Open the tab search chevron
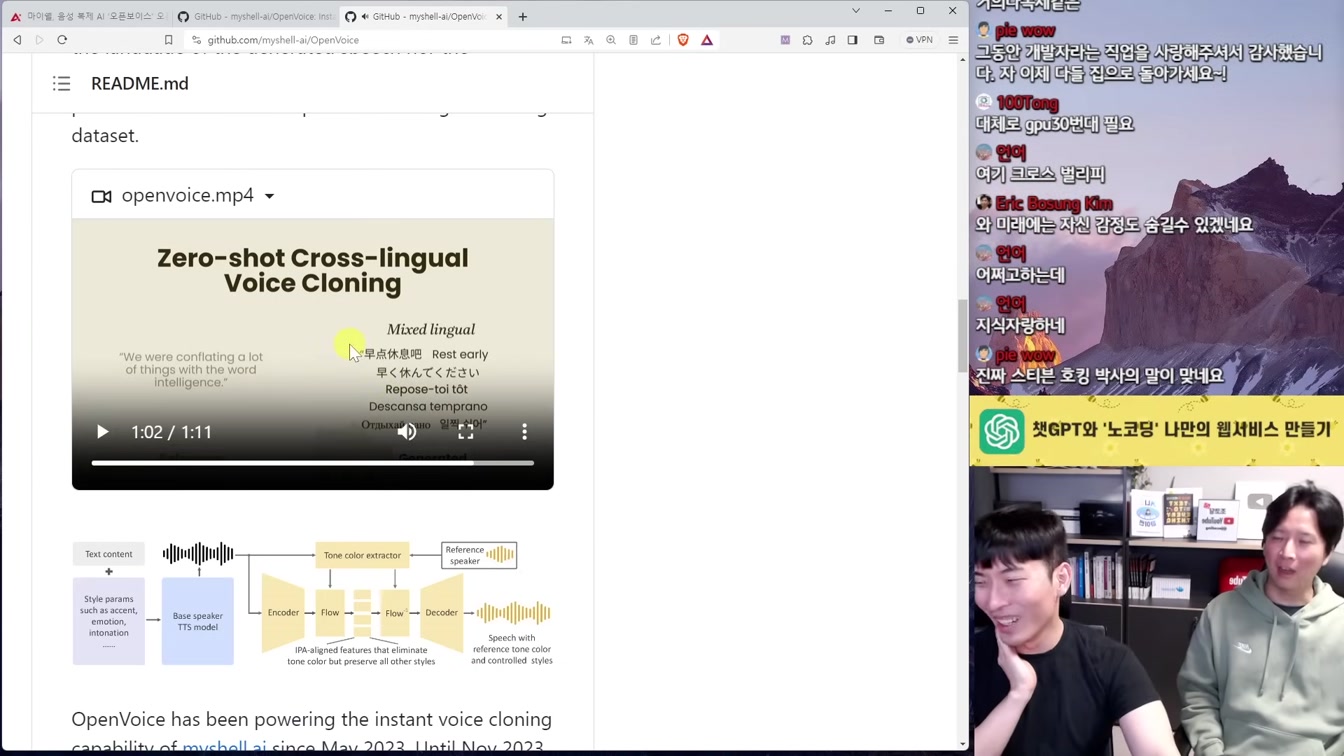This screenshot has height=756, width=1344. tap(856, 11)
